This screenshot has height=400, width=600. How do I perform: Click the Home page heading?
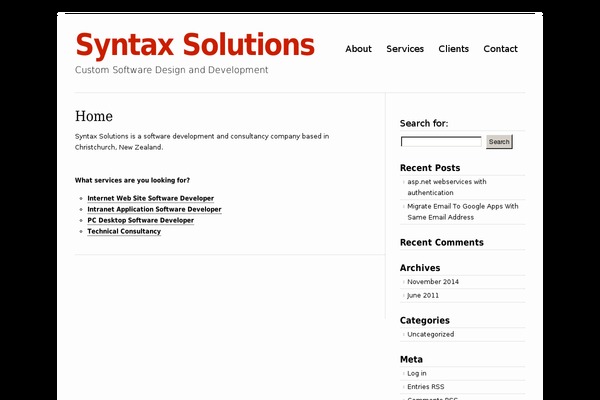[x=94, y=116]
